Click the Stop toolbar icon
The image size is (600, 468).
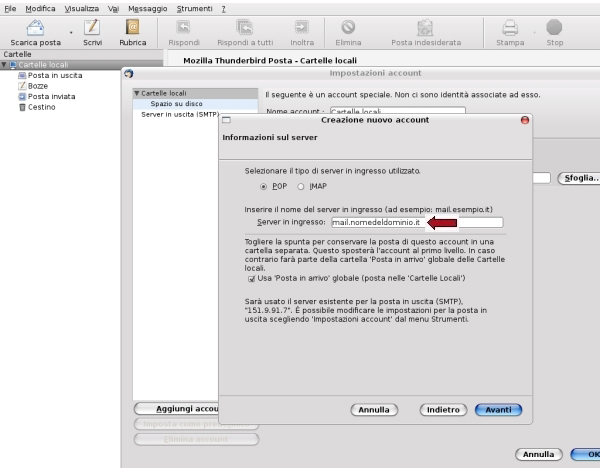tap(554, 28)
